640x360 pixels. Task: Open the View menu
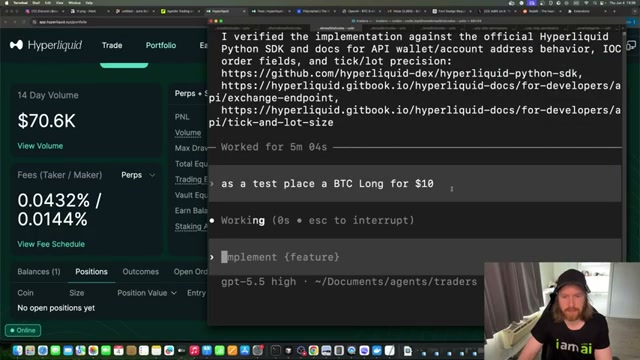coord(60,3)
